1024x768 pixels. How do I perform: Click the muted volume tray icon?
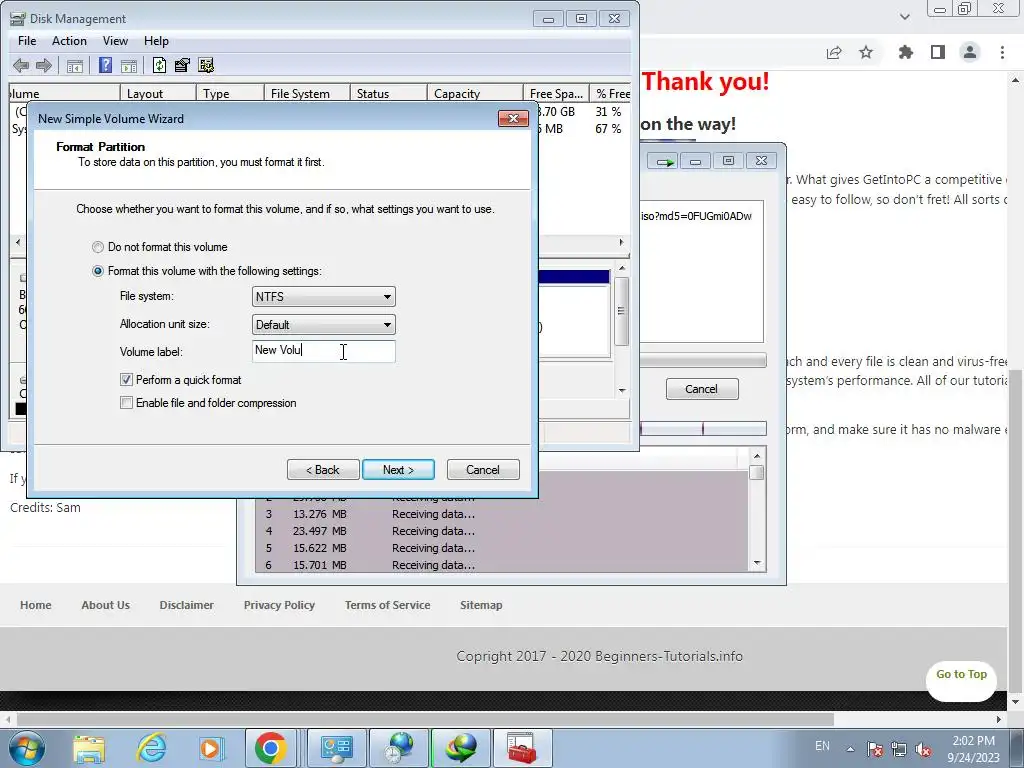point(923,749)
